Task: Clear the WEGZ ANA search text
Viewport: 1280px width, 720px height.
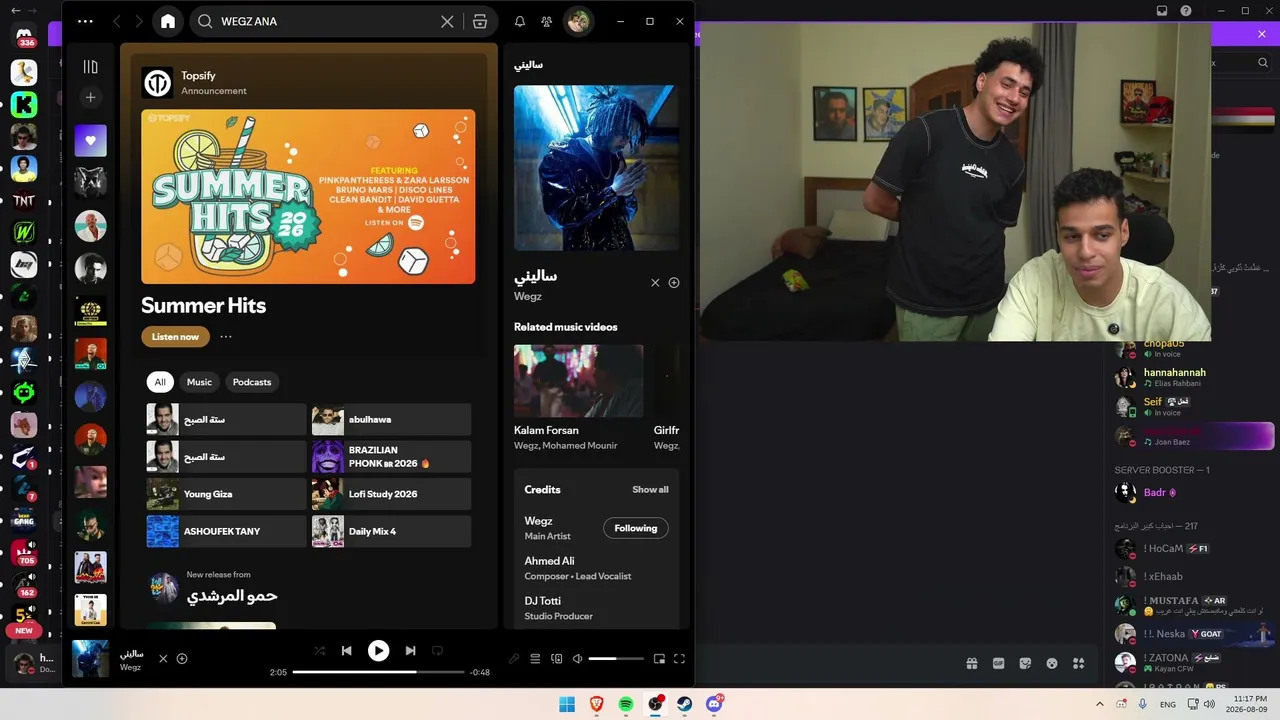Action: 447,21
